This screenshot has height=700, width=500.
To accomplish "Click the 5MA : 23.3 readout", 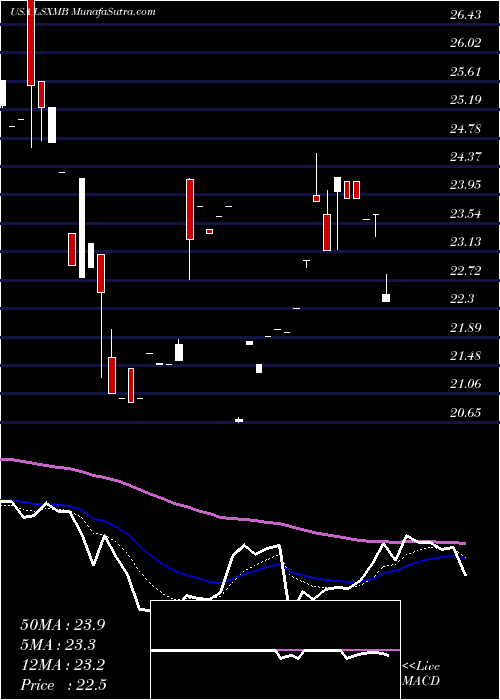I will pyautogui.click(x=58, y=645).
